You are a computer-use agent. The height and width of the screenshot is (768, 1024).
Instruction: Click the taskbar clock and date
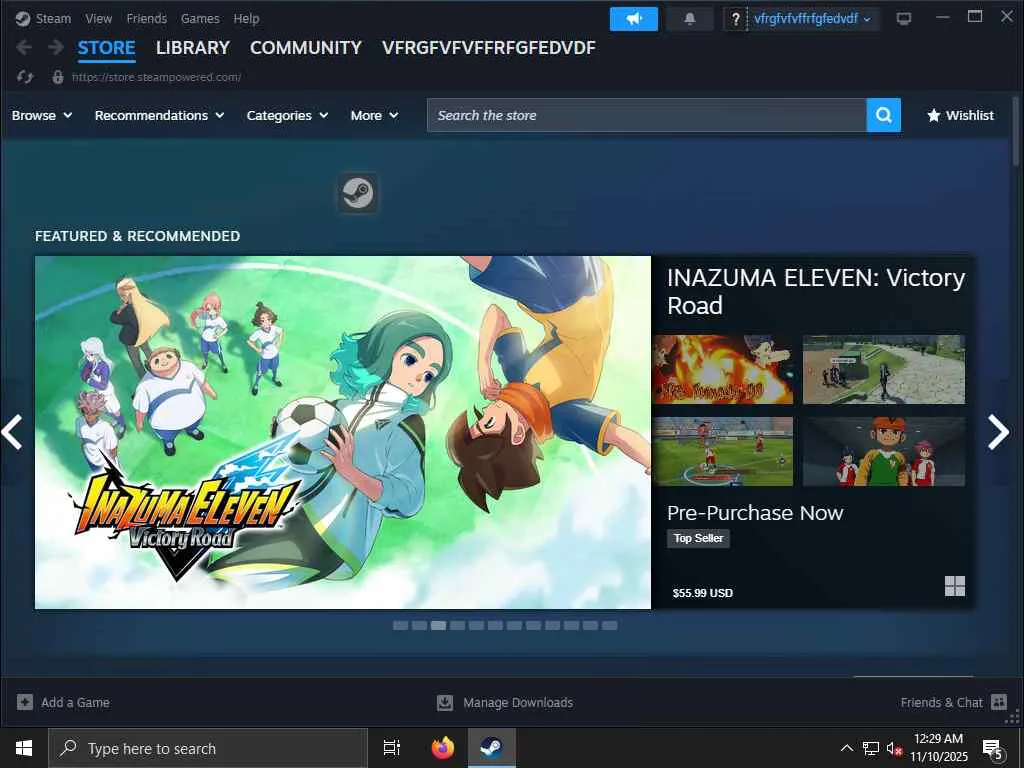pyautogui.click(x=938, y=748)
